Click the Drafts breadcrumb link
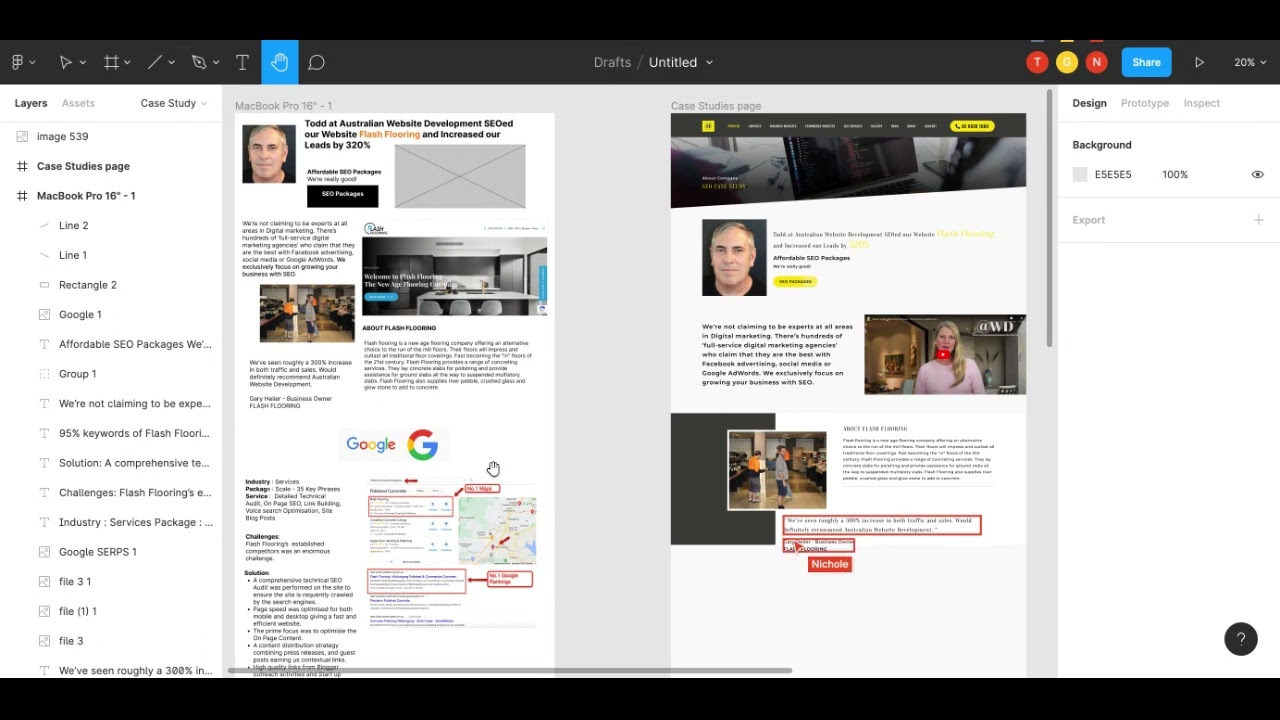Viewport: 1280px width, 720px height. 612,62
